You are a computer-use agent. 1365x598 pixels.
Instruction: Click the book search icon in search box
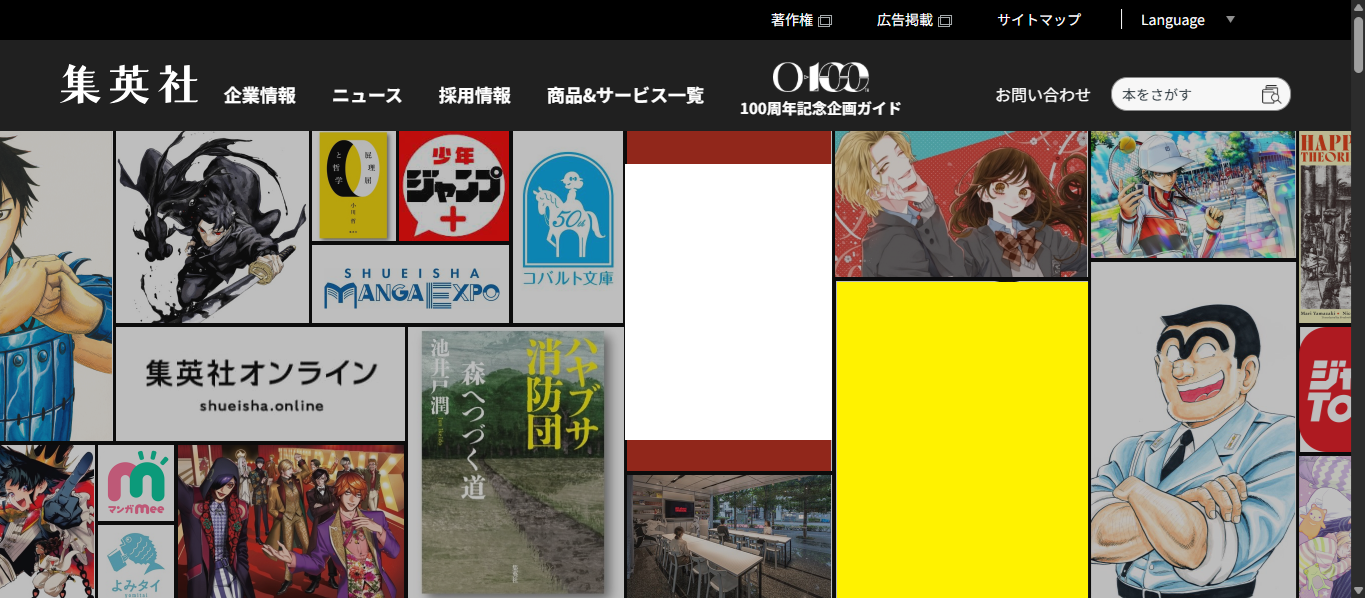[1271, 95]
